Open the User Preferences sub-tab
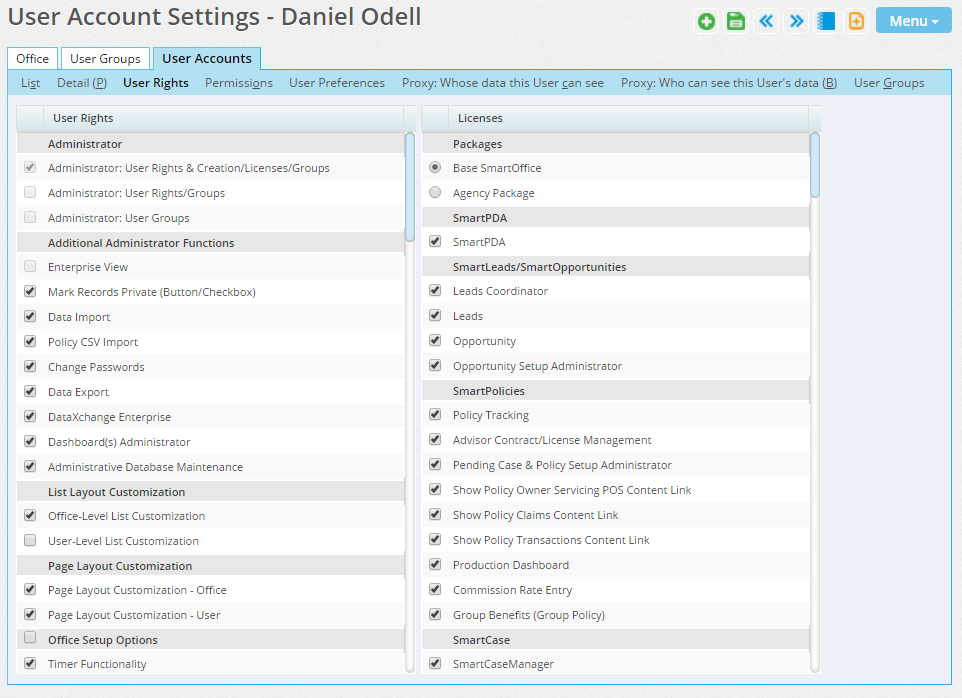The height and width of the screenshot is (698, 962). (337, 83)
